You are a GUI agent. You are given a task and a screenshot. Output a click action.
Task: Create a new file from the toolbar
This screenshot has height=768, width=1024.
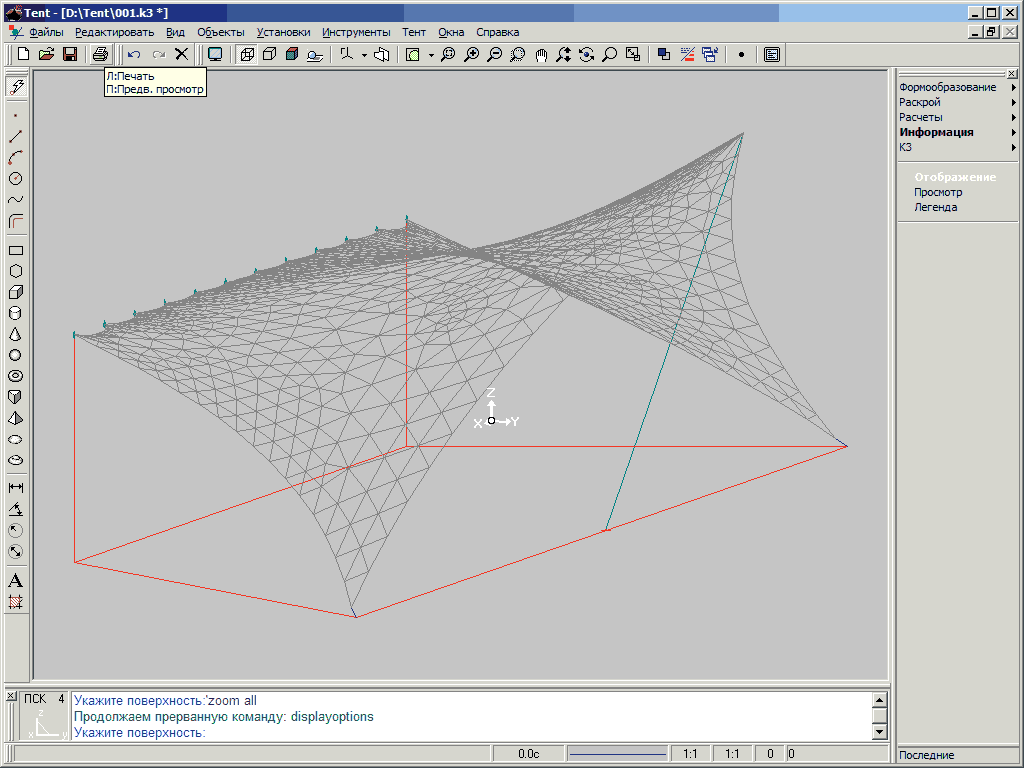[24, 54]
